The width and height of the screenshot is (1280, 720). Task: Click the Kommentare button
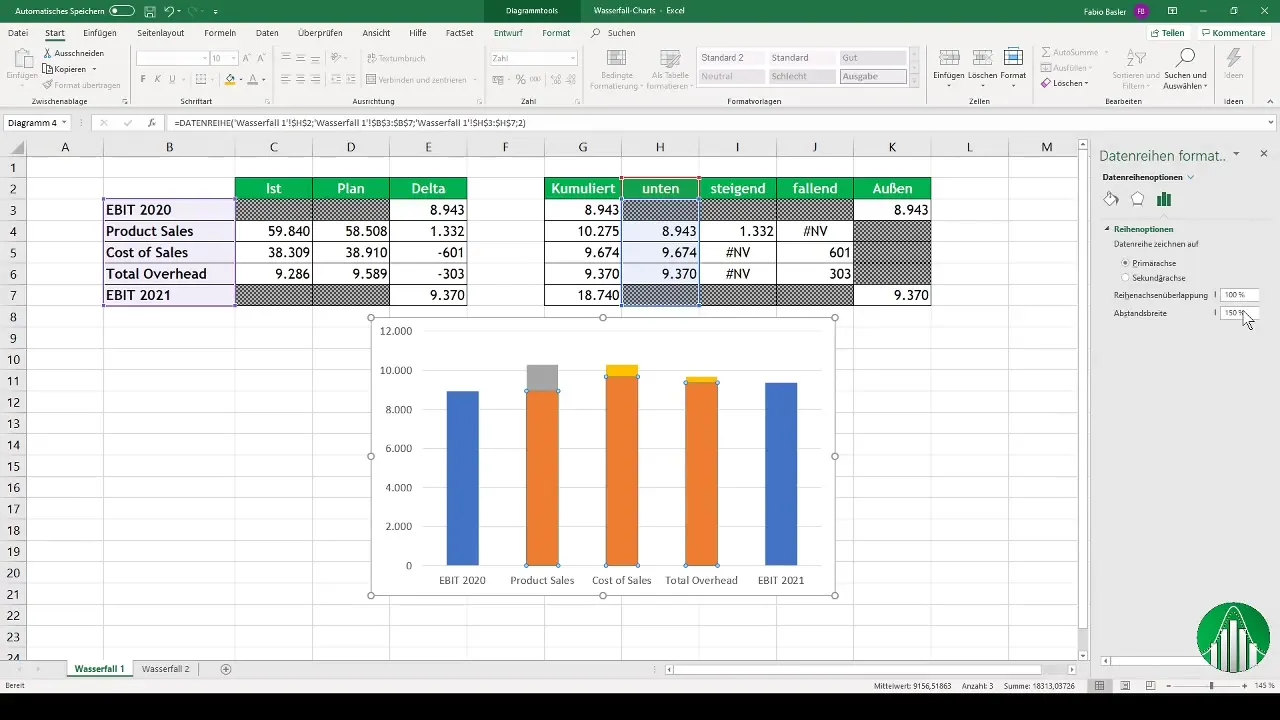[1232, 33]
